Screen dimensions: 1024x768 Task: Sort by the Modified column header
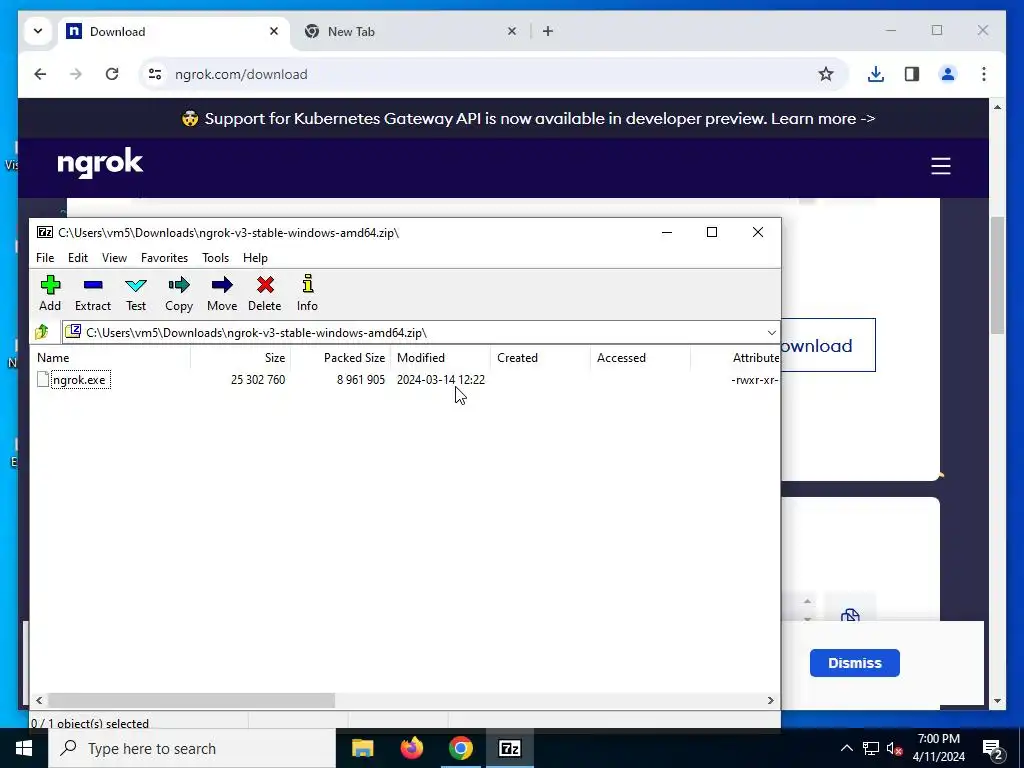coord(441,358)
